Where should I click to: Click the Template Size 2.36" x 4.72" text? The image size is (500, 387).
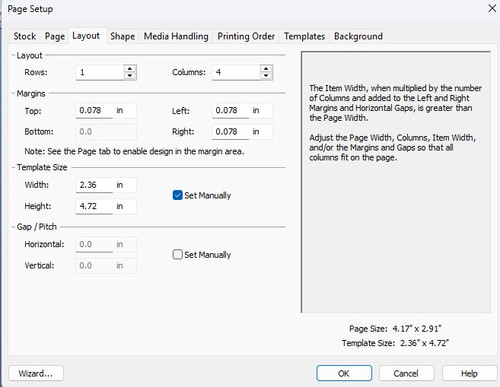(395, 343)
